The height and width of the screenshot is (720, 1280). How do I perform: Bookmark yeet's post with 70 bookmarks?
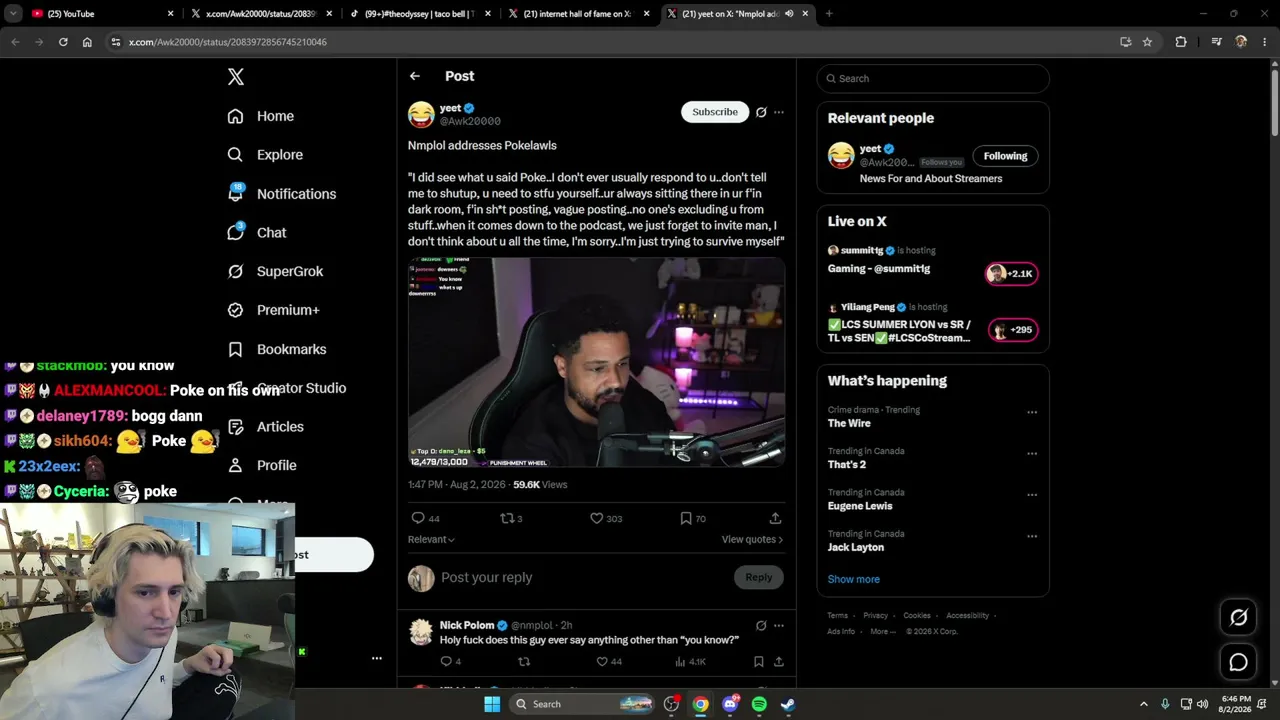tap(685, 518)
